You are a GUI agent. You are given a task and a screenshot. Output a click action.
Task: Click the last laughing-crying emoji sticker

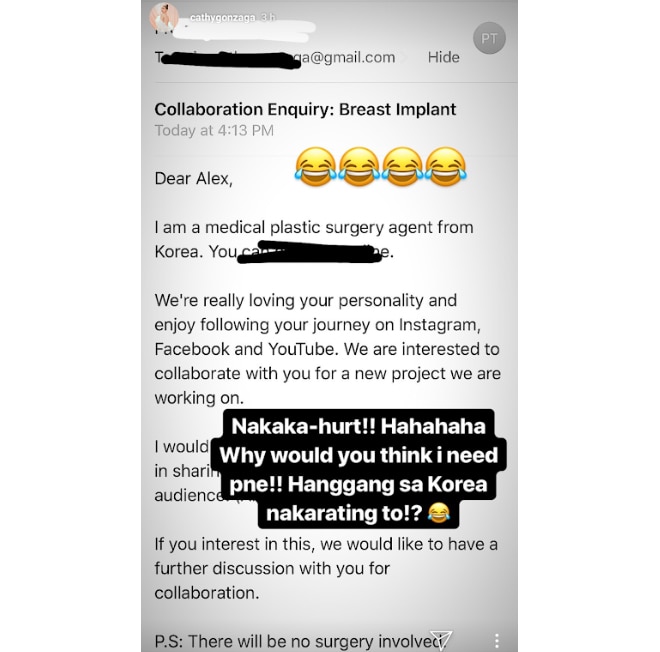point(445,167)
